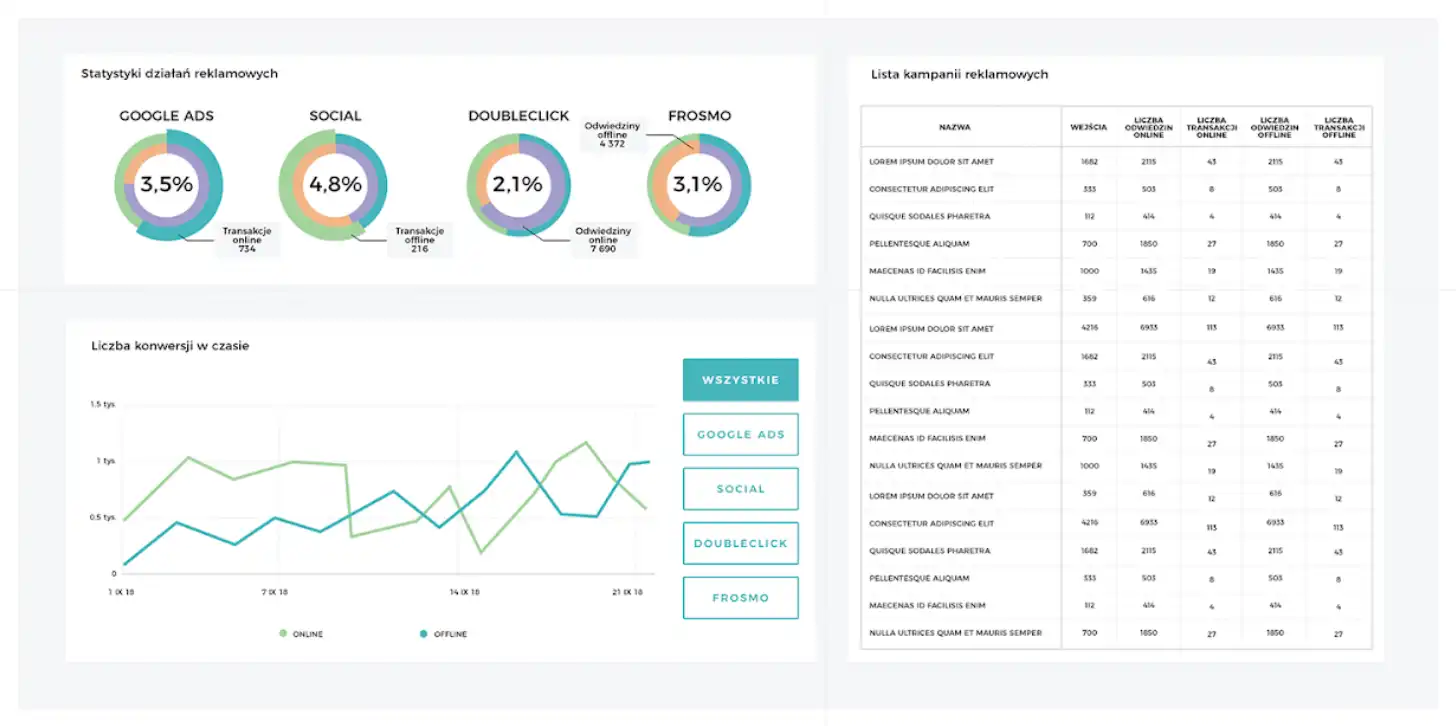Click 'Statystyki działań reklamowych' heading
The width and height of the screenshot is (1456, 726).
coord(179,73)
